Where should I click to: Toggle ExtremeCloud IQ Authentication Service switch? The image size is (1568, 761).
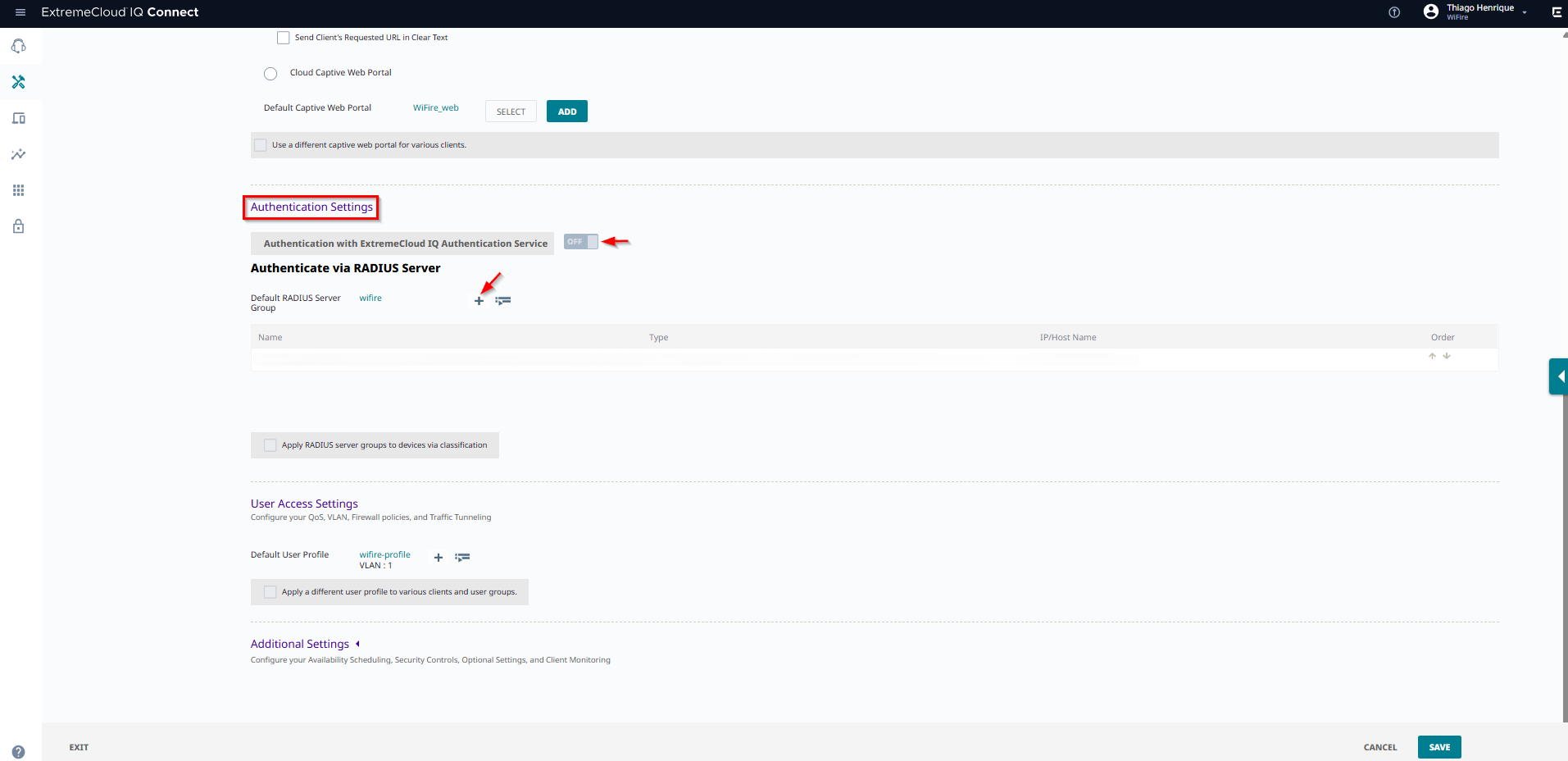click(x=581, y=242)
